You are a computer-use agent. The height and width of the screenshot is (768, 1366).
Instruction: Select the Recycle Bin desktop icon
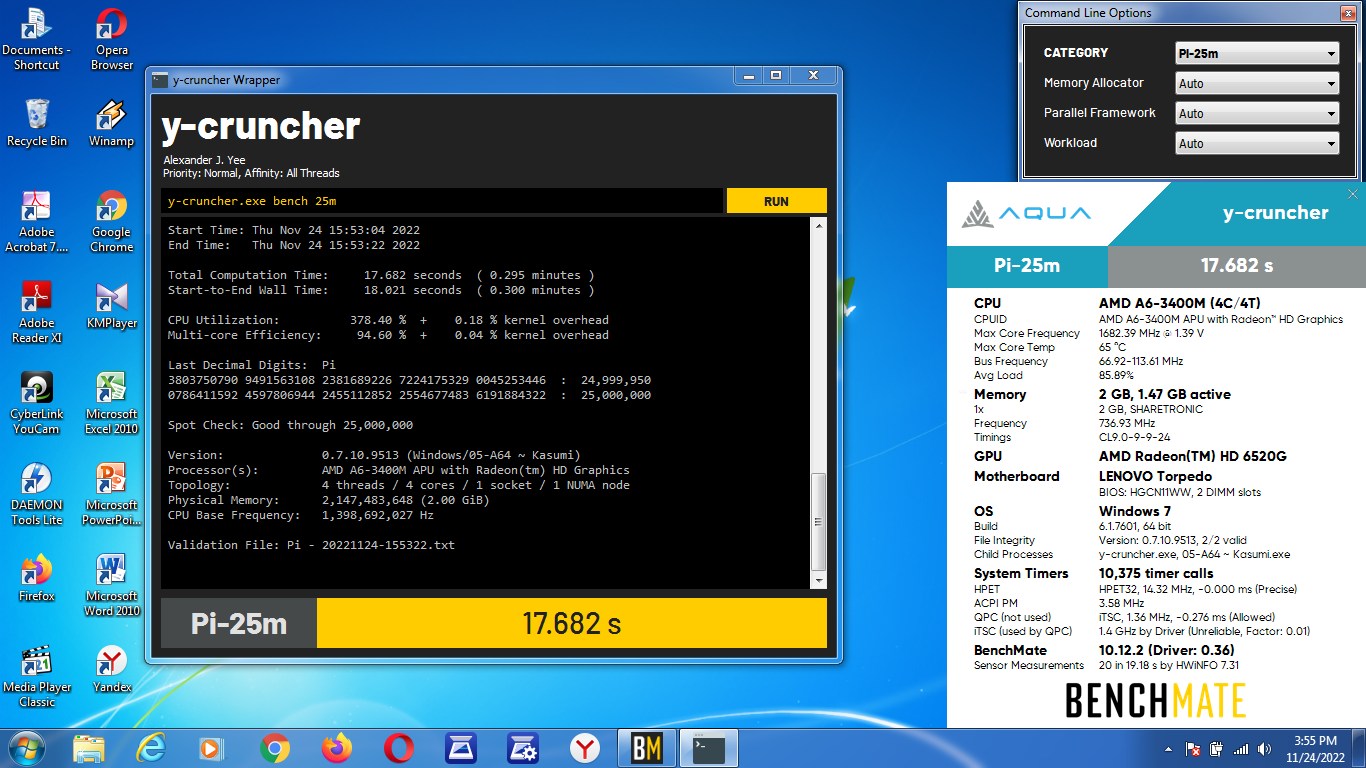click(37, 123)
